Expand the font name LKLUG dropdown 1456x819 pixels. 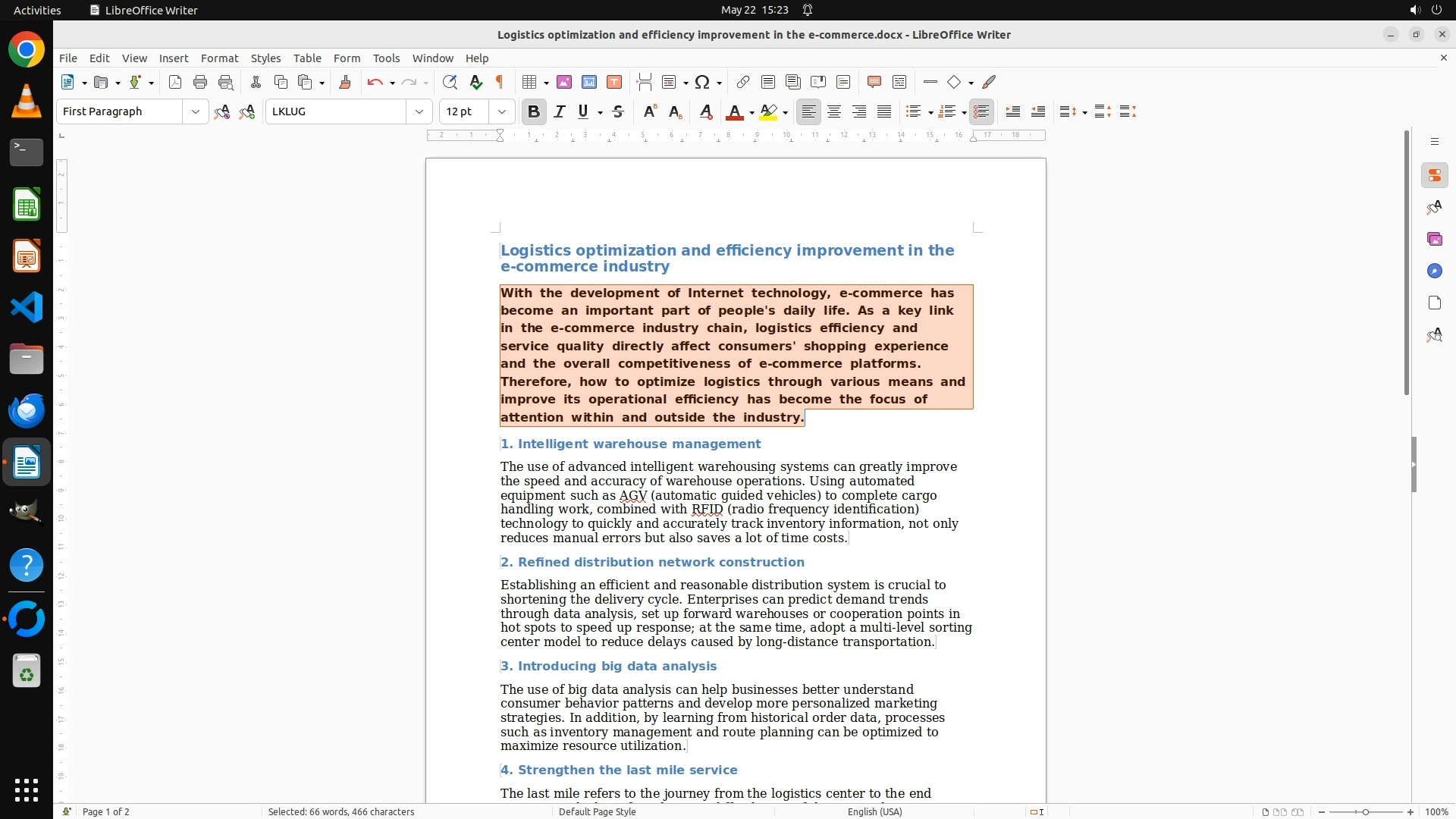pyautogui.click(x=419, y=111)
